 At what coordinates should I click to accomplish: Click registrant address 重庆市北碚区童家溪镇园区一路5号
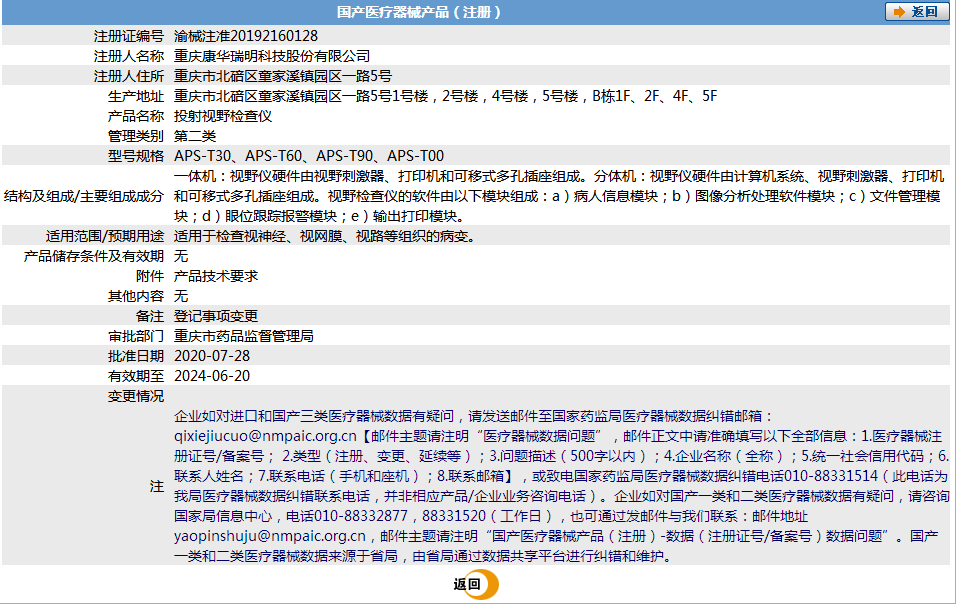(283, 76)
